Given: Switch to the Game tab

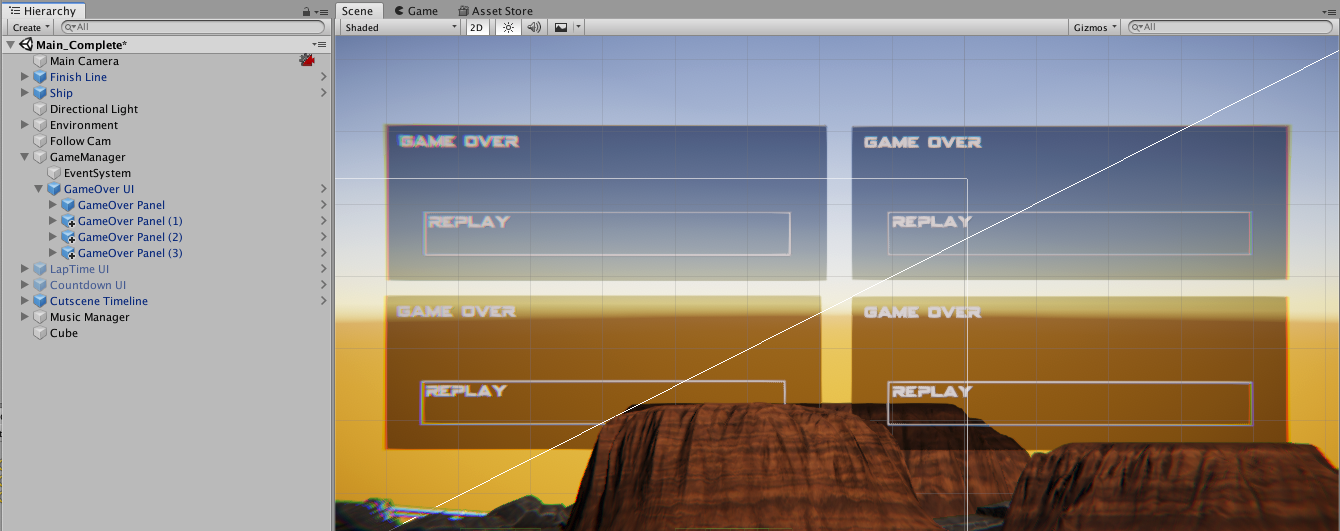Looking at the screenshot, I should pos(416,10).
